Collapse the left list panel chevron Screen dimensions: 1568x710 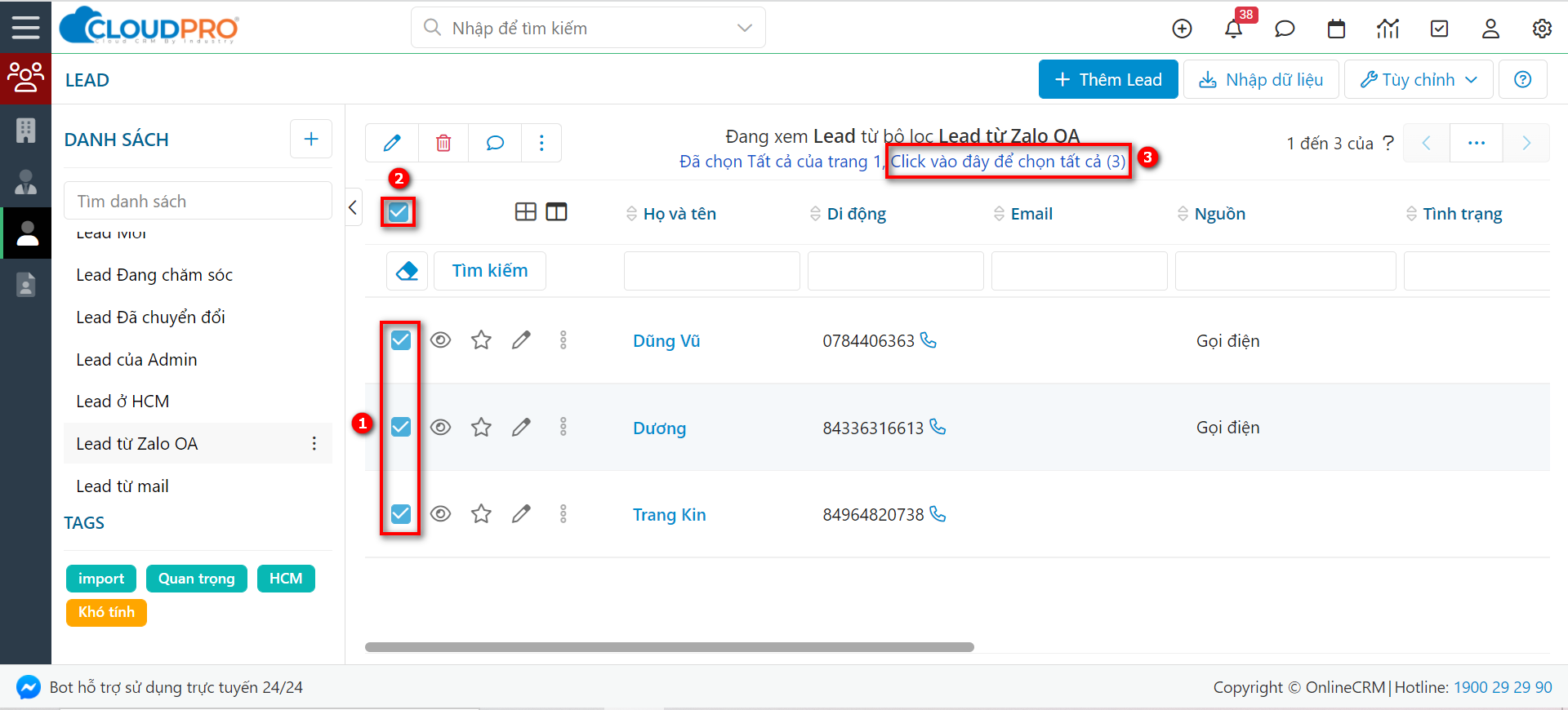pos(353,207)
